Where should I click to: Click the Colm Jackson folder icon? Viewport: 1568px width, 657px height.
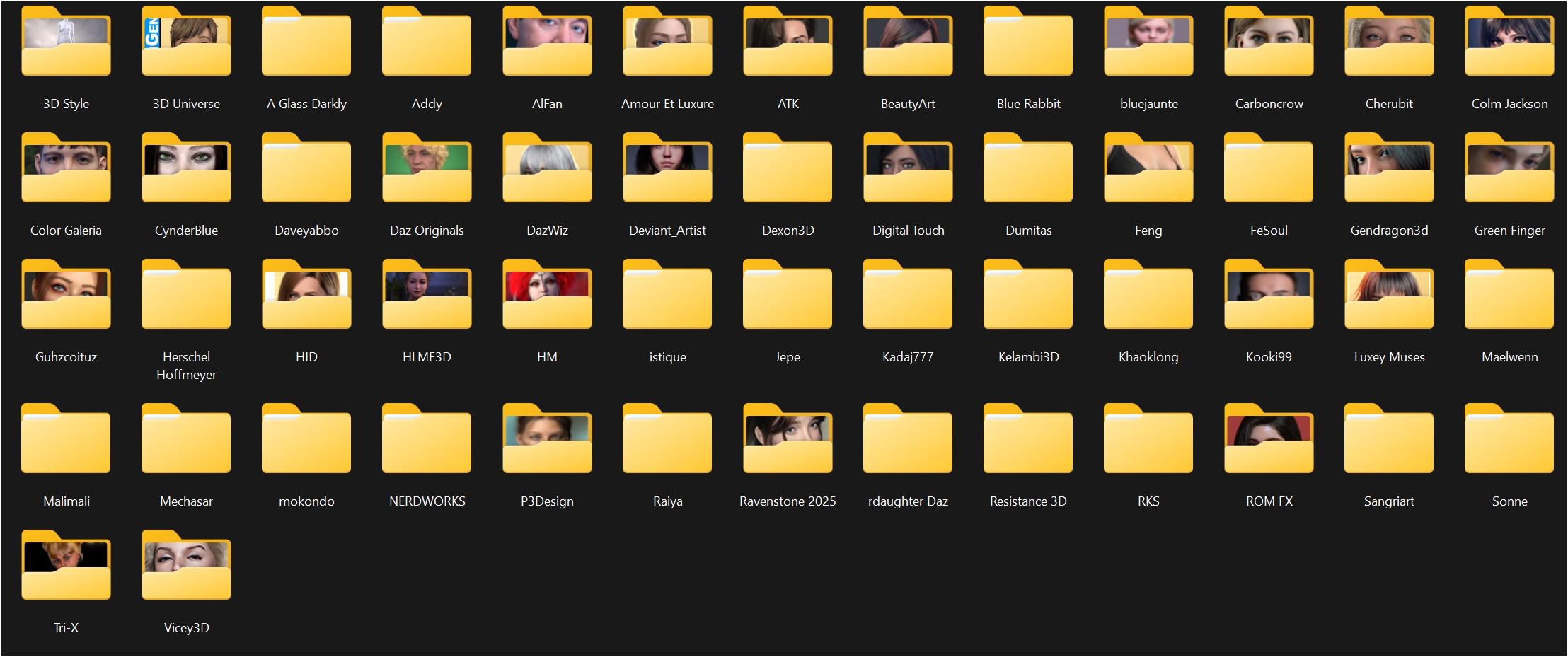[1509, 41]
